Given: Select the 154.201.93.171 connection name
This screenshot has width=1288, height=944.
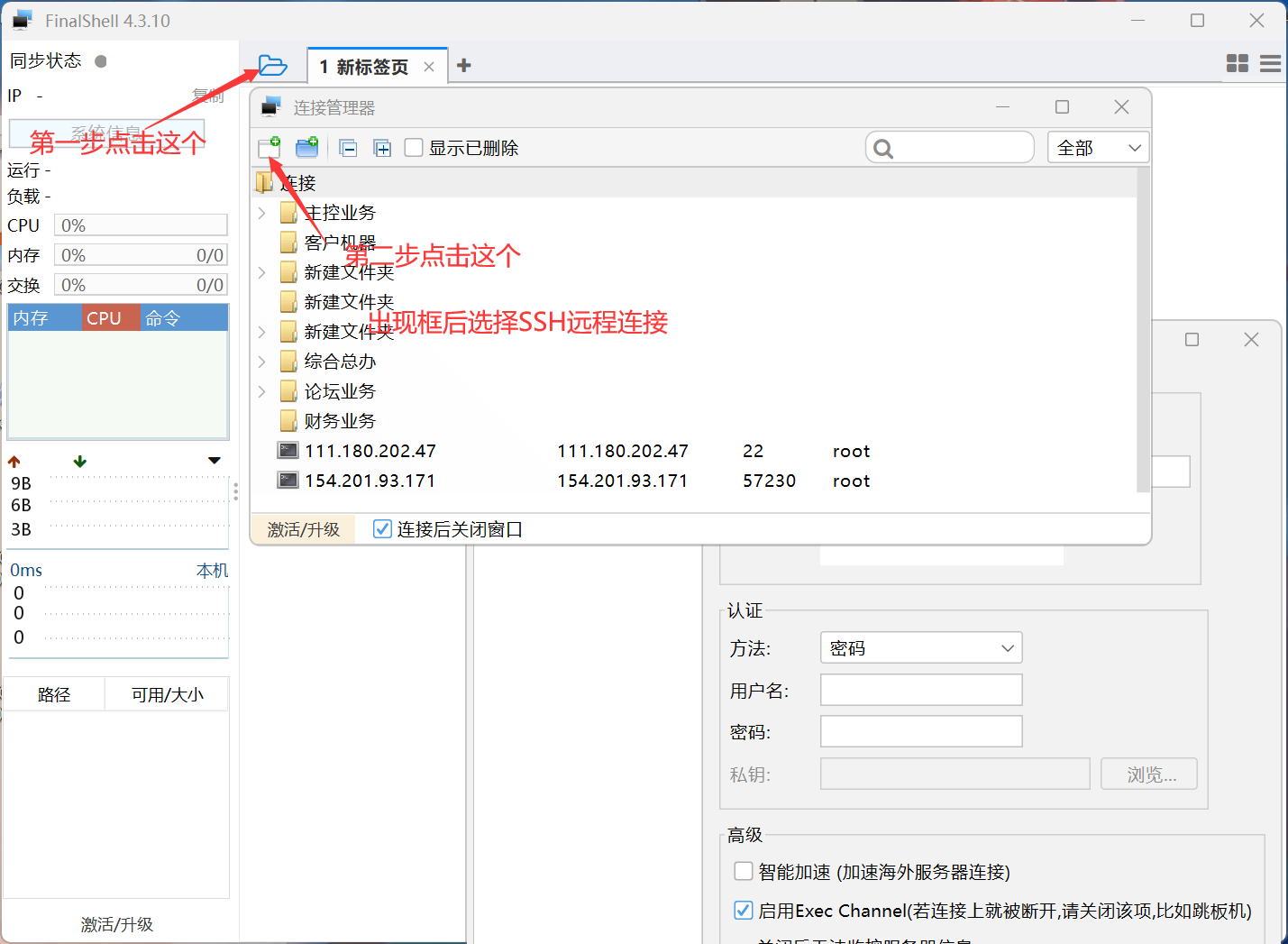Looking at the screenshot, I should (370, 481).
